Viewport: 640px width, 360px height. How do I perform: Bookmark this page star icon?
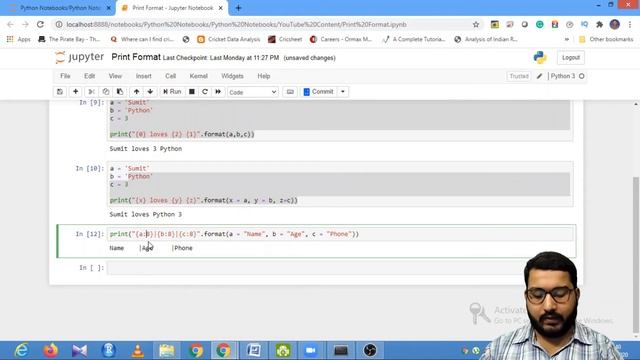(x=476, y=24)
